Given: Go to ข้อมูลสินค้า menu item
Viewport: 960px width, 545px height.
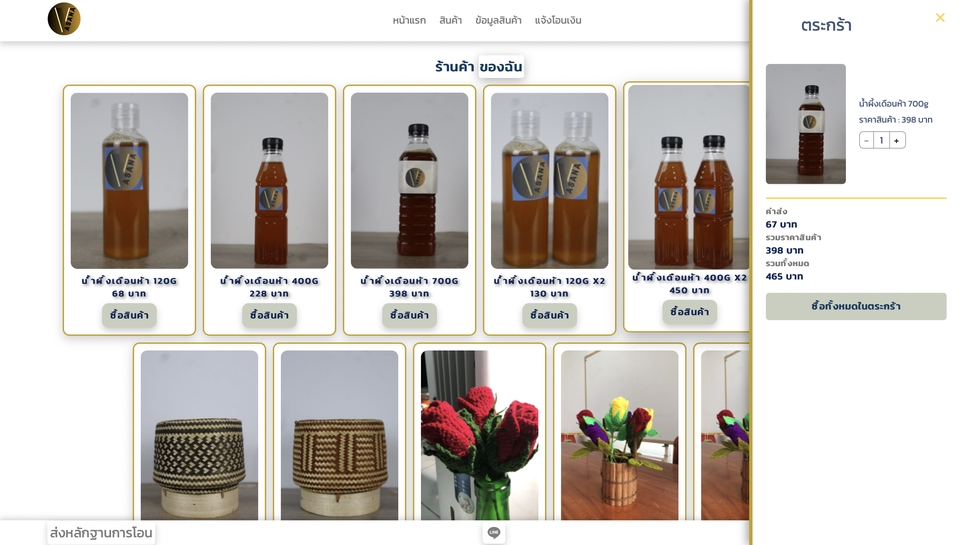Looking at the screenshot, I should click(x=498, y=20).
